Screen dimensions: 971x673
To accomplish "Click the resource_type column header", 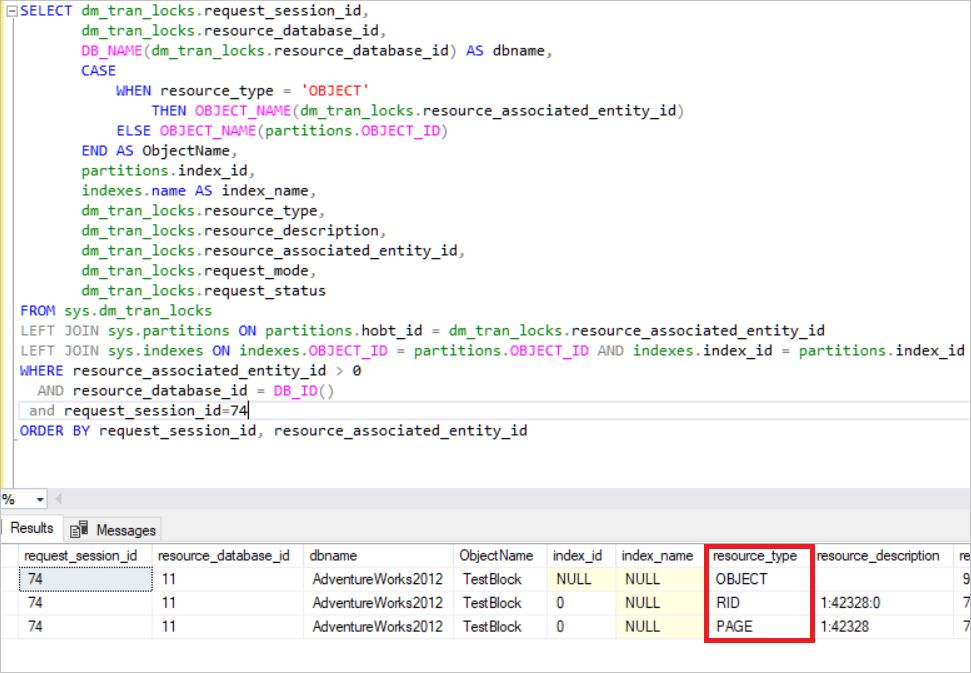I will (755, 555).
